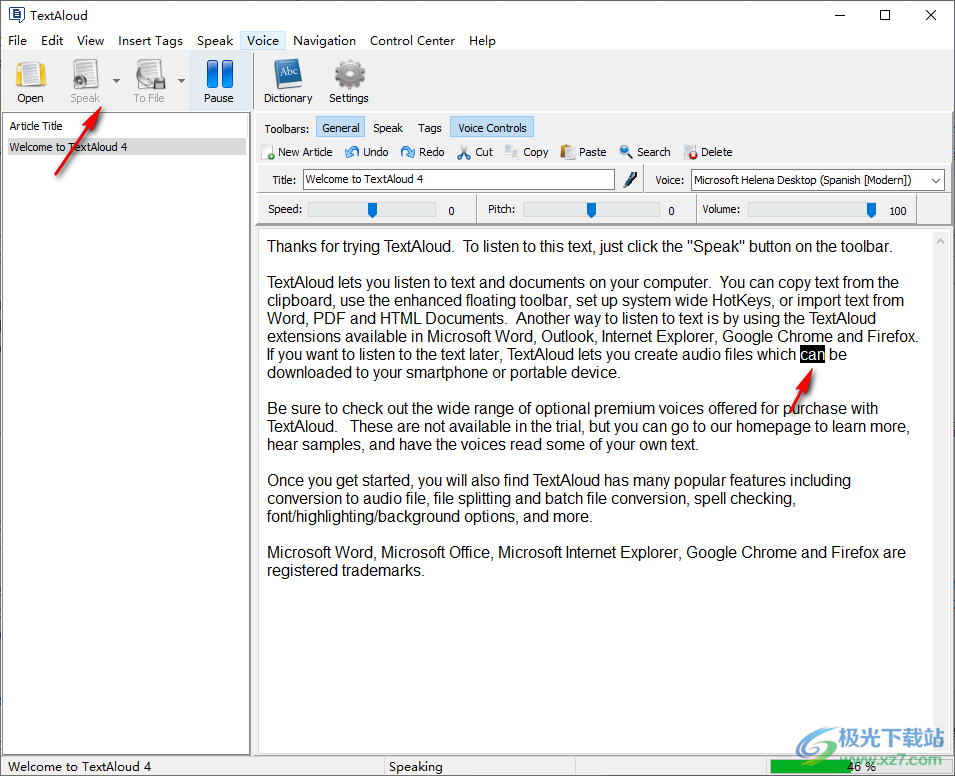Viewport: 955px width, 776px height.
Task: Open the View menu
Action: coord(90,41)
